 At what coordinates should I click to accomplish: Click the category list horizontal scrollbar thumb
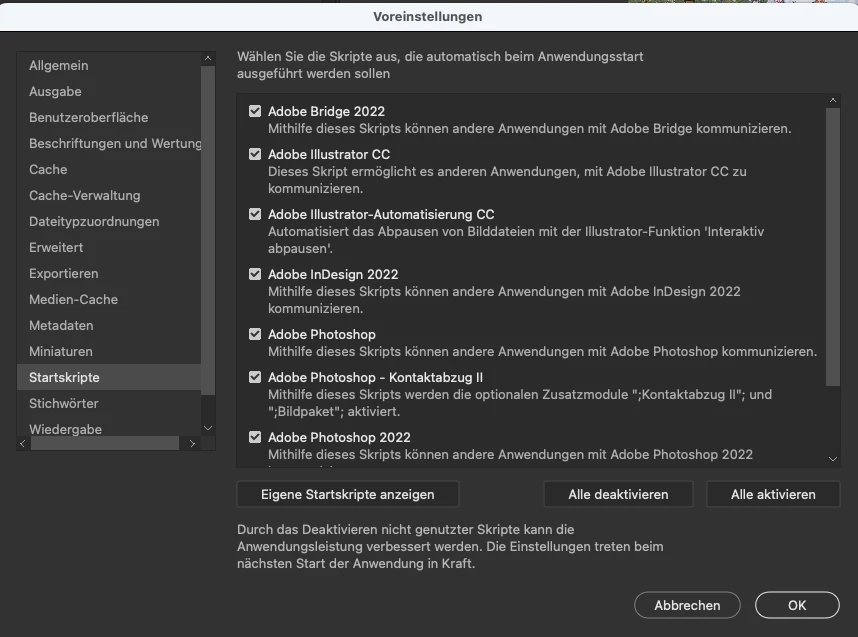coord(105,443)
